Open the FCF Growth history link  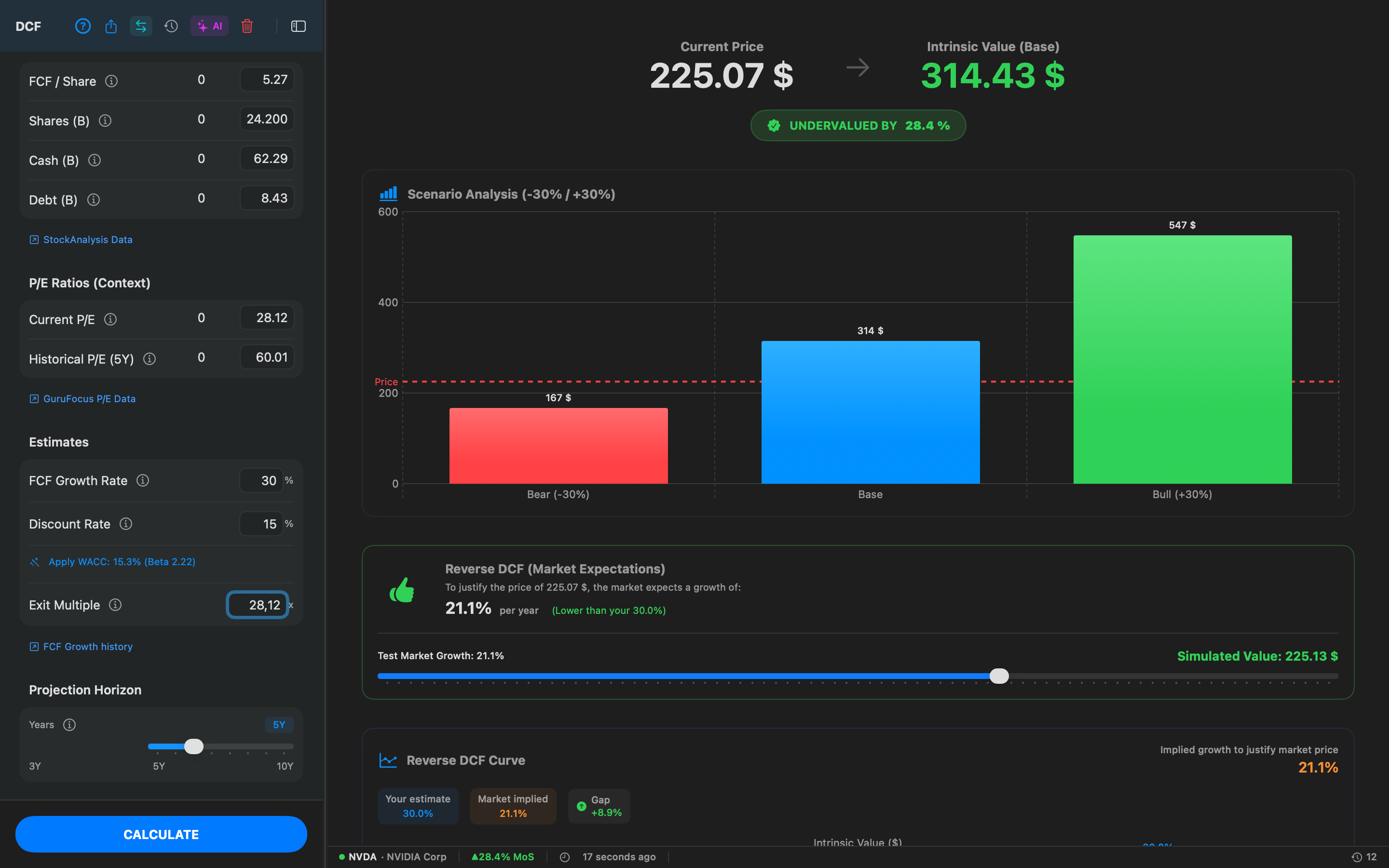click(x=81, y=646)
